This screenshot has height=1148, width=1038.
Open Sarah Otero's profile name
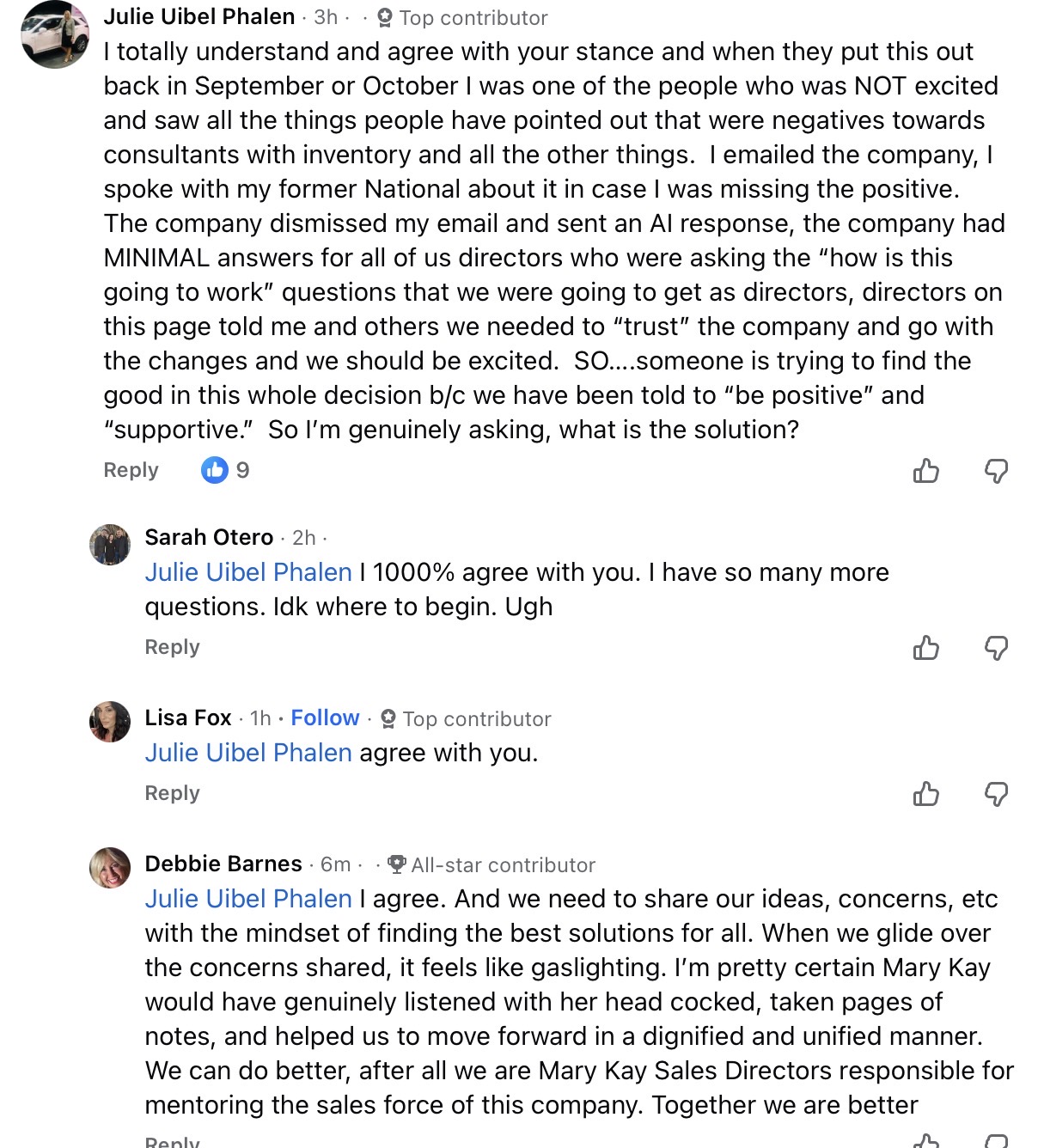click(x=209, y=537)
